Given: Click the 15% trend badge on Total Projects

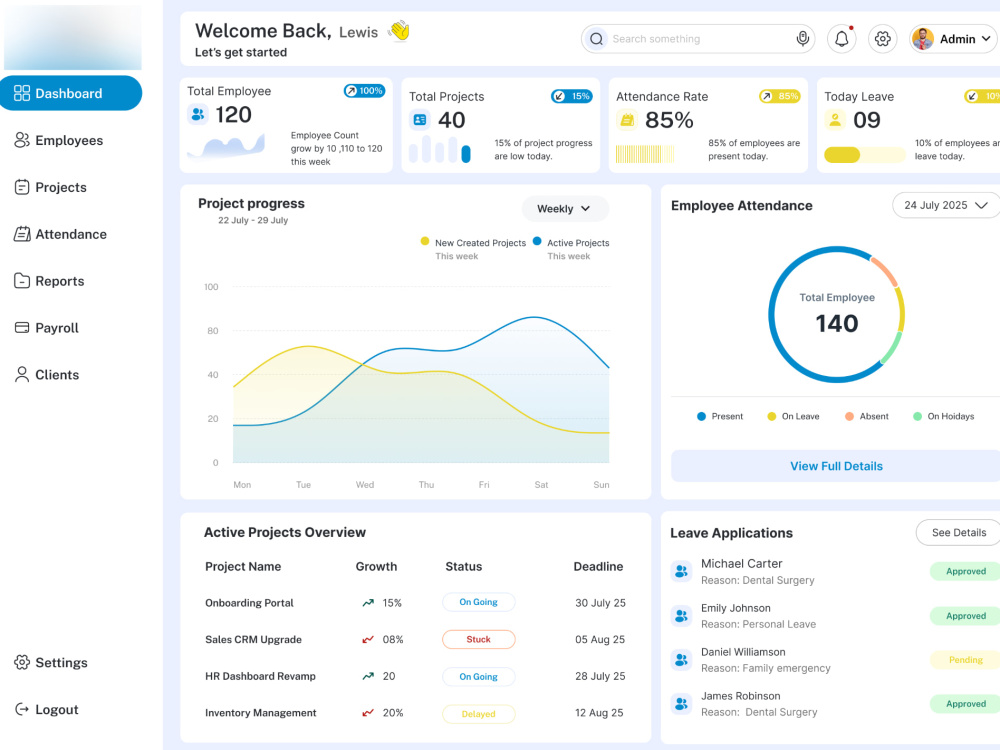Looking at the screenshot, I should click(572, 96).
